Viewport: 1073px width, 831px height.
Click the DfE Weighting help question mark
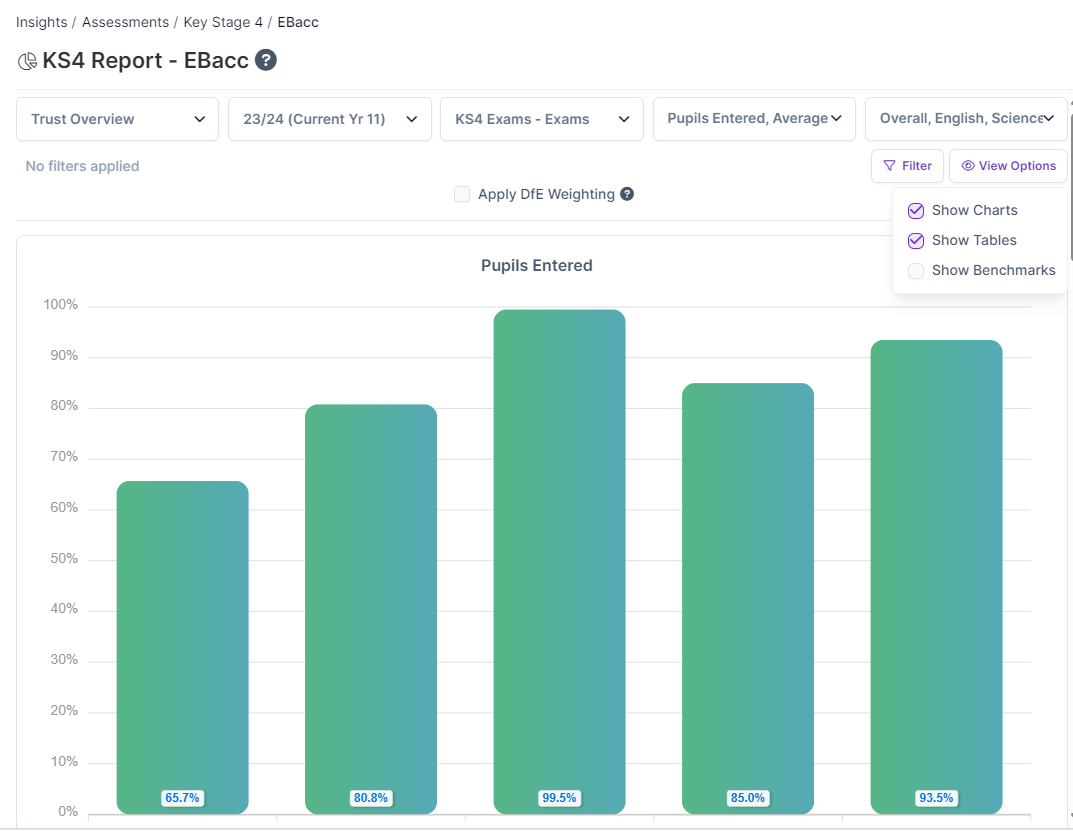[627, 194]
